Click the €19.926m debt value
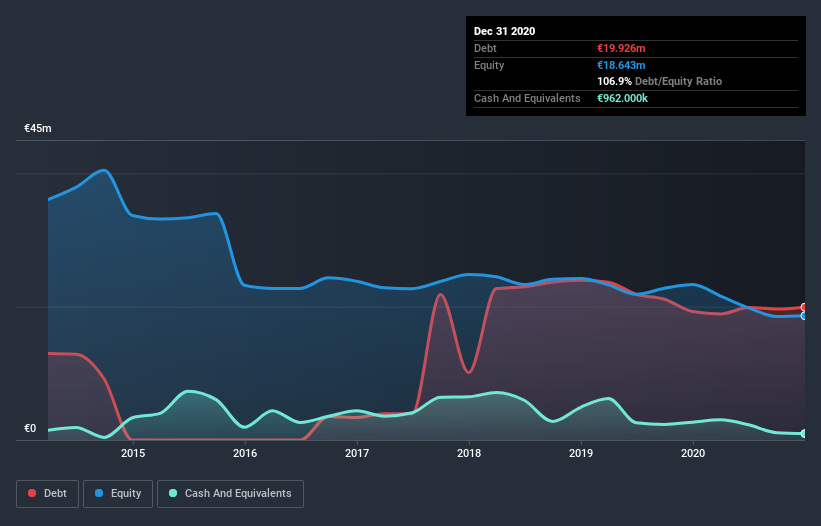 coord(621,48)
